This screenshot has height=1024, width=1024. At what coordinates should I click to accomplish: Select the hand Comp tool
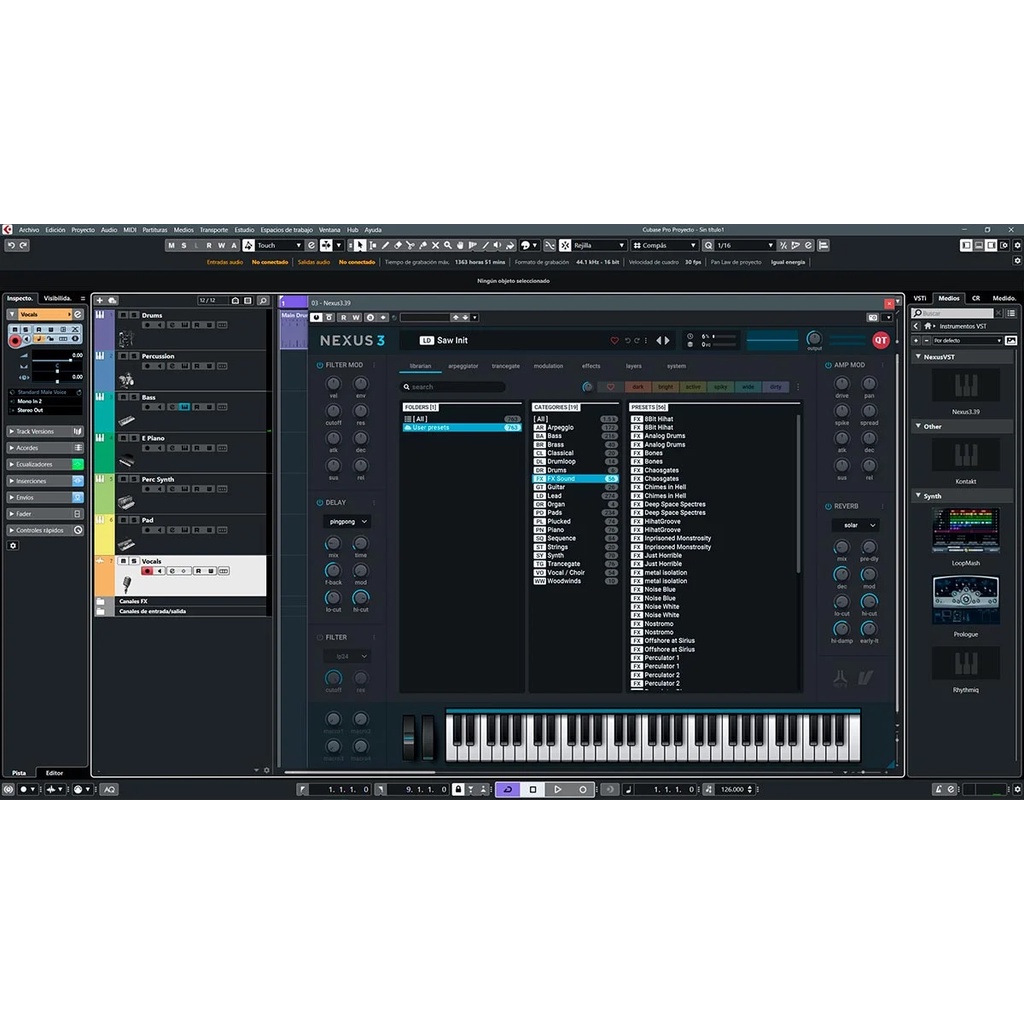tap(460, 246)
